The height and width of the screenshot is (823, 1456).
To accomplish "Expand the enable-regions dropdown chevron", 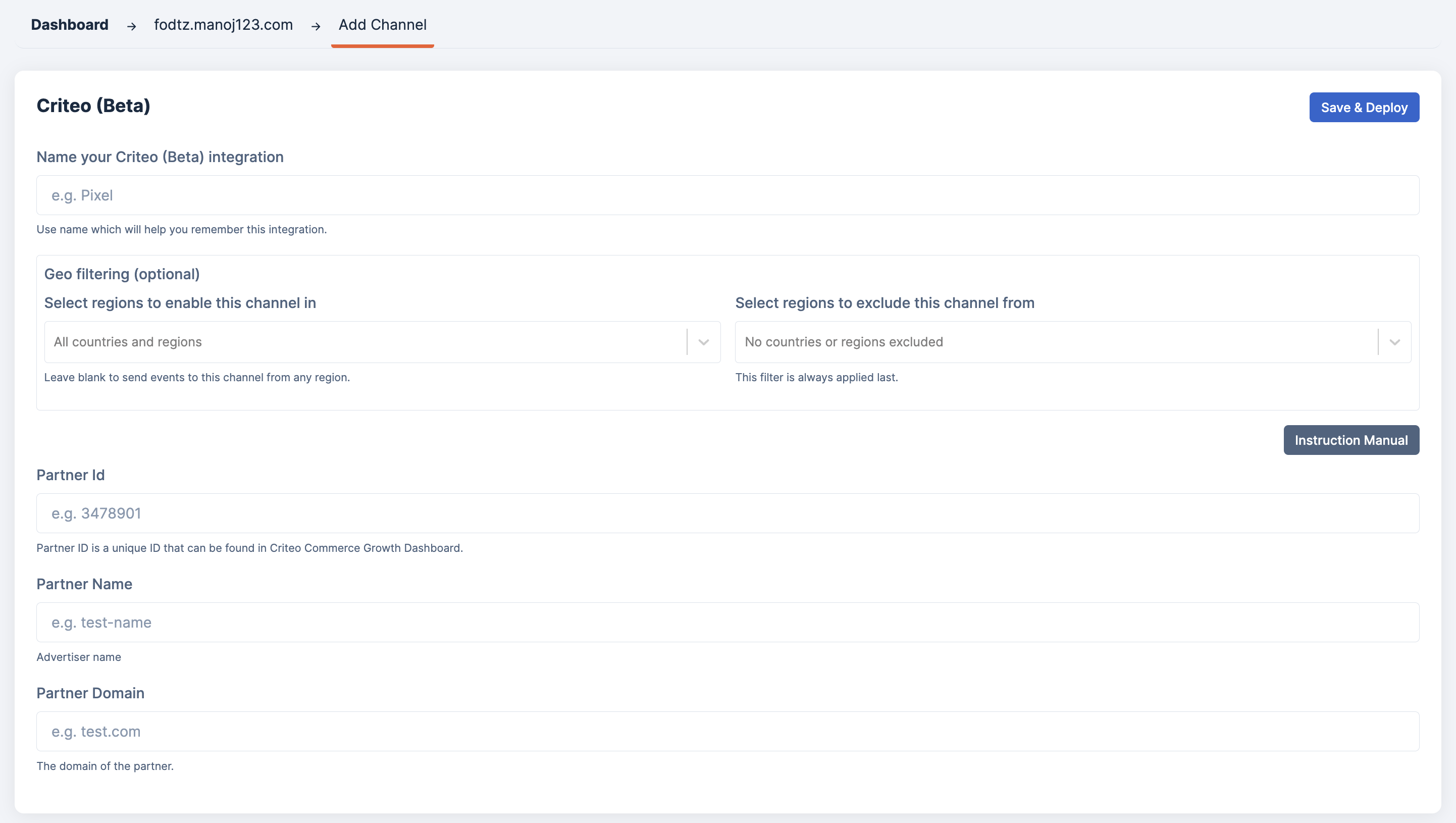I will point(704,342).
